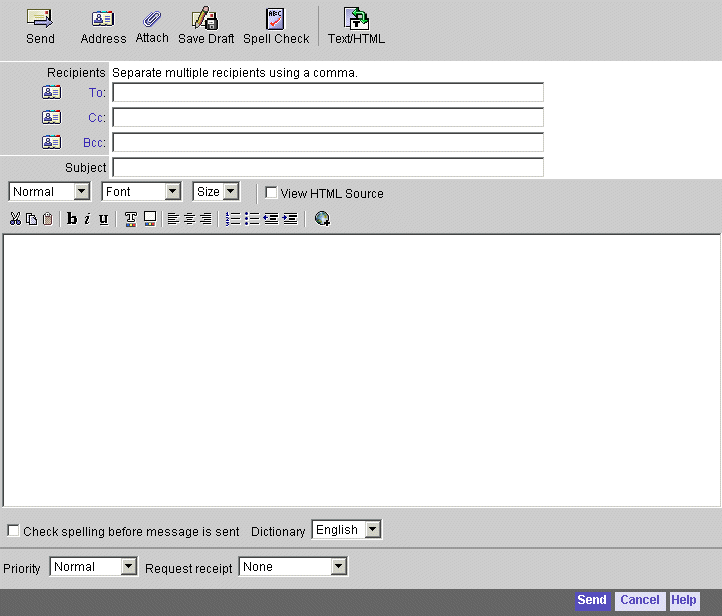The width and height of the screenshot is (722, 616).
Task: Click the Cc: link
Action: [97, 117]
